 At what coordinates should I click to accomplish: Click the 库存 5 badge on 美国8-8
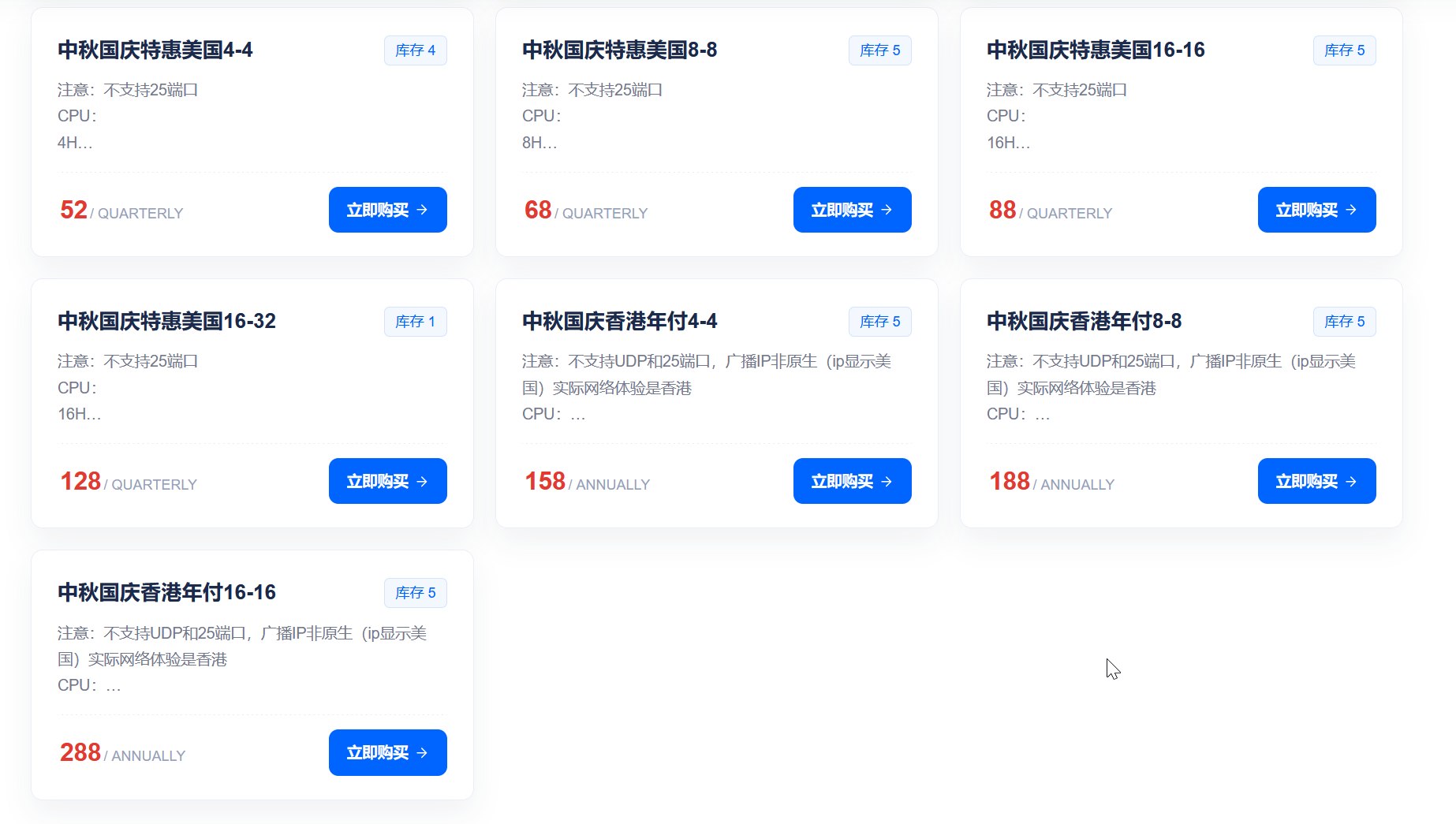pyautogui.click(x=879, y=50)
